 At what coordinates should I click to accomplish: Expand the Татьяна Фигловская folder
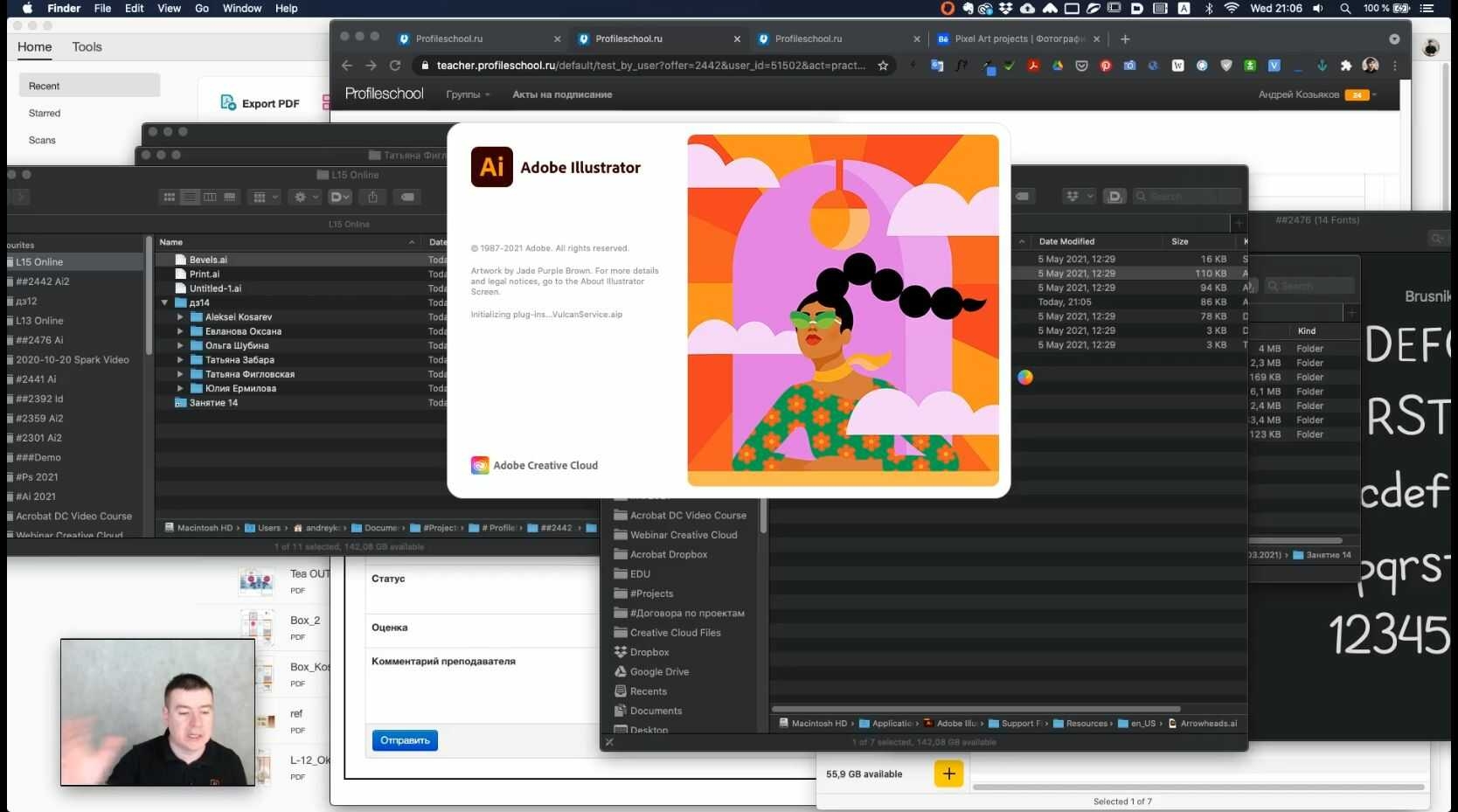click(180, 374)
